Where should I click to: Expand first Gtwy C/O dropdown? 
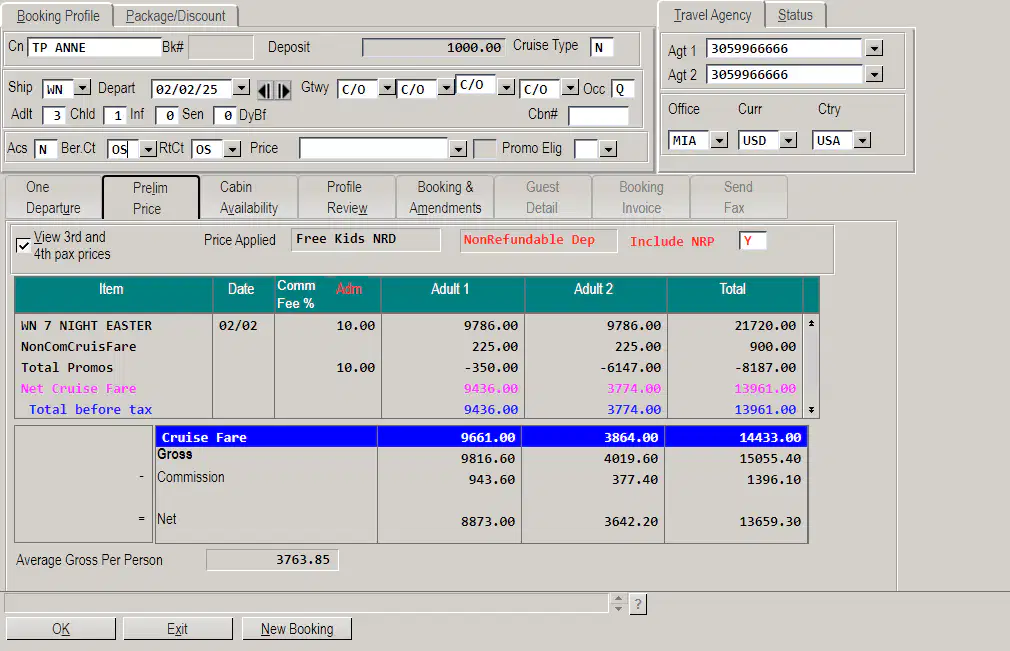click(386, 88)
